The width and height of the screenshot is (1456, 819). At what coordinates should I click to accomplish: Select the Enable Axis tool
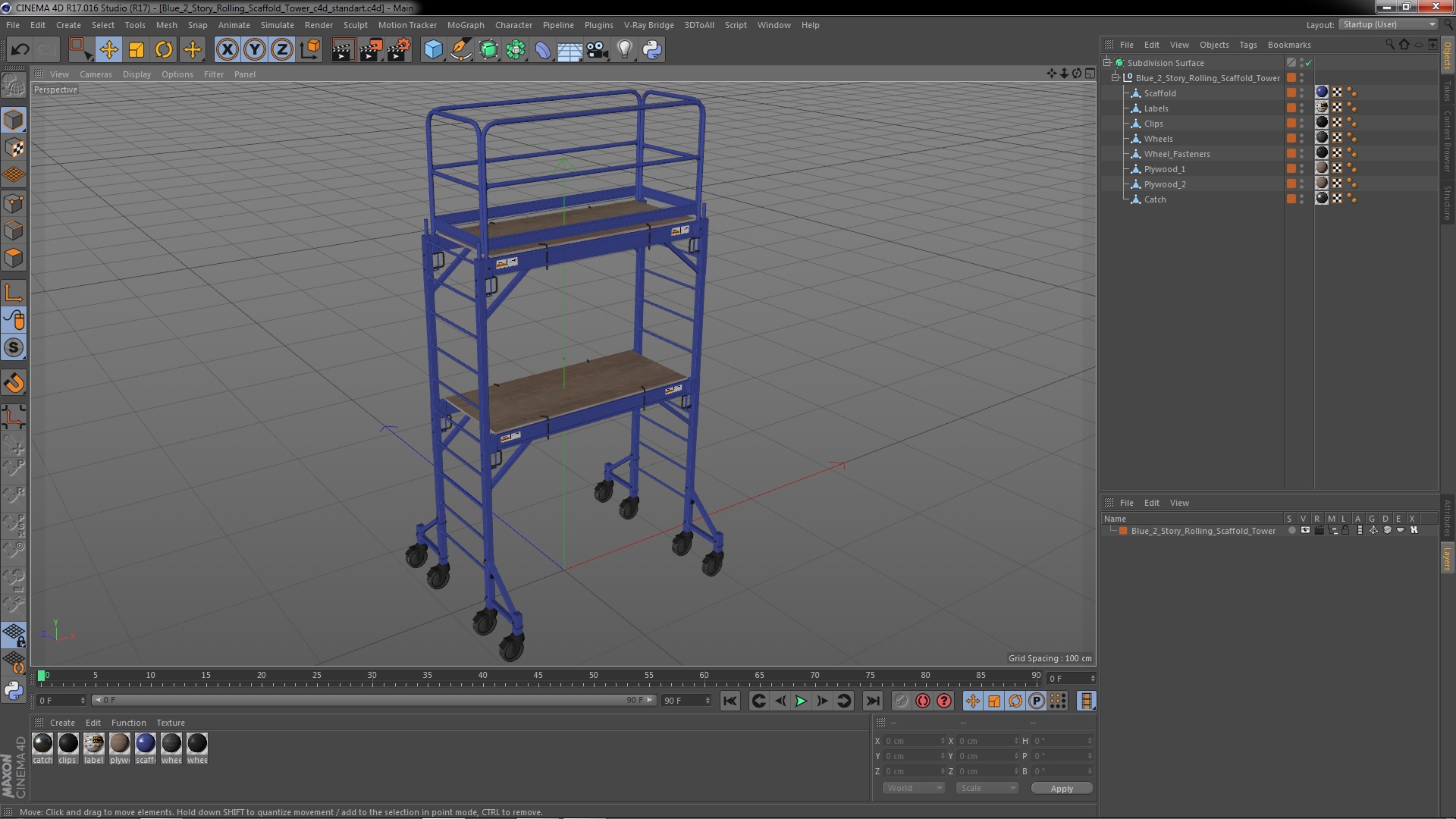(x=14, y=293)
